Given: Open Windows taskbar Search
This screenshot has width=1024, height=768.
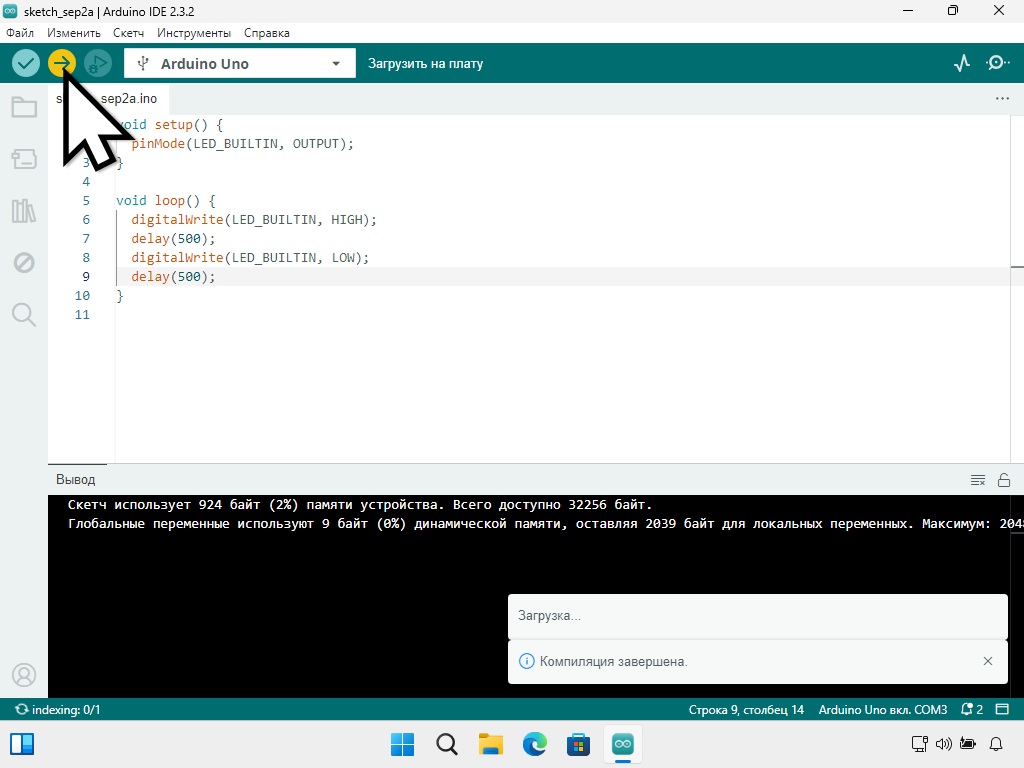Looking at the screenshot, I should point(447,744).
